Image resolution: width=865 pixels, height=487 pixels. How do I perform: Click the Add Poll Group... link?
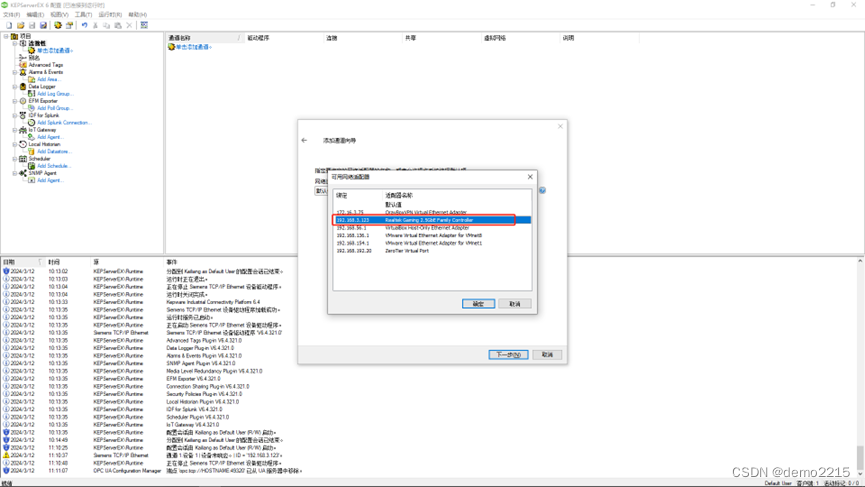pos(54,108)
